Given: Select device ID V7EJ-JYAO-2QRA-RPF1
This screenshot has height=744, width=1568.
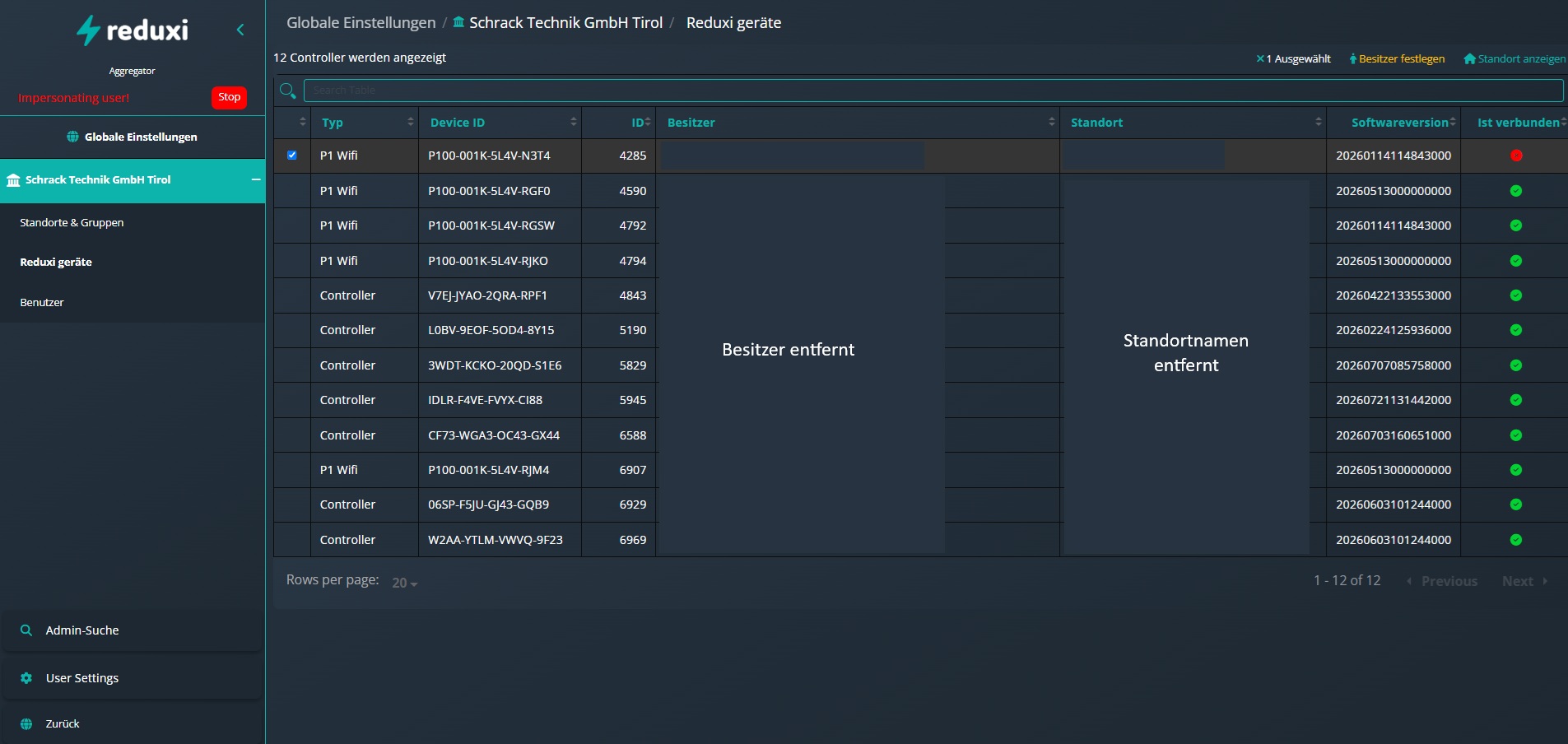Looking at the screenshot, I should point(487,295).
